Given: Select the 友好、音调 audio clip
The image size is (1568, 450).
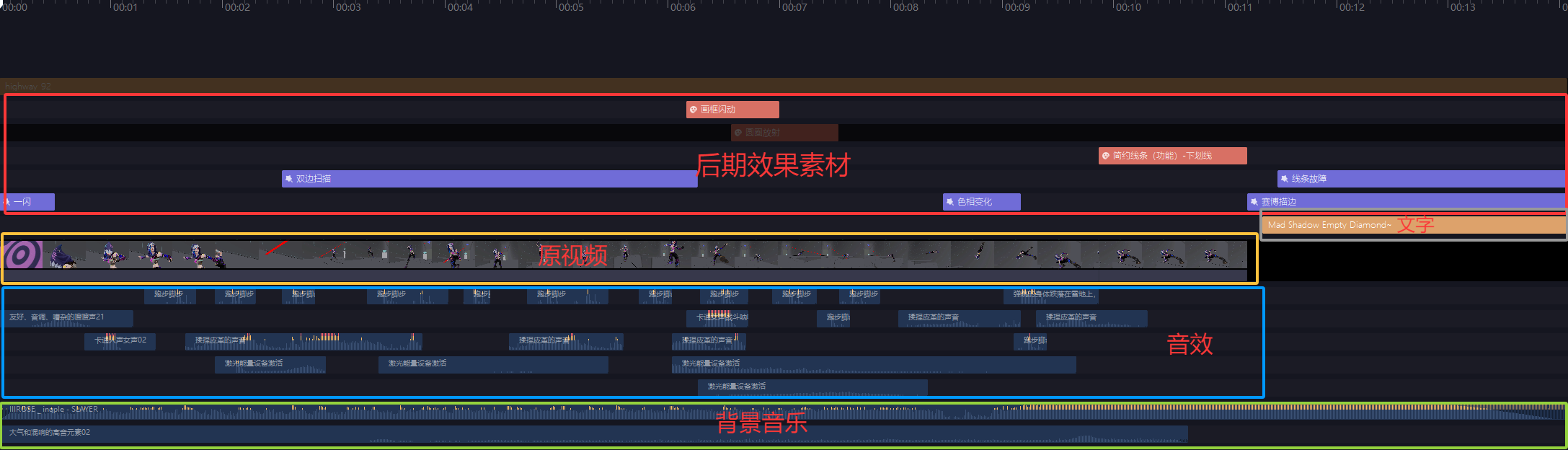Looking at the screenshot, I should [x=68, y=317].
